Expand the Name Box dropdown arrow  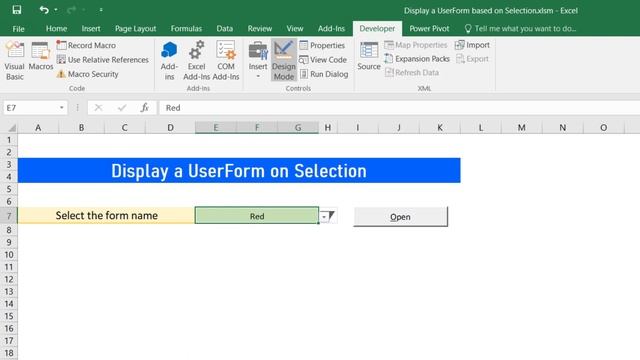tap(62, 108)
